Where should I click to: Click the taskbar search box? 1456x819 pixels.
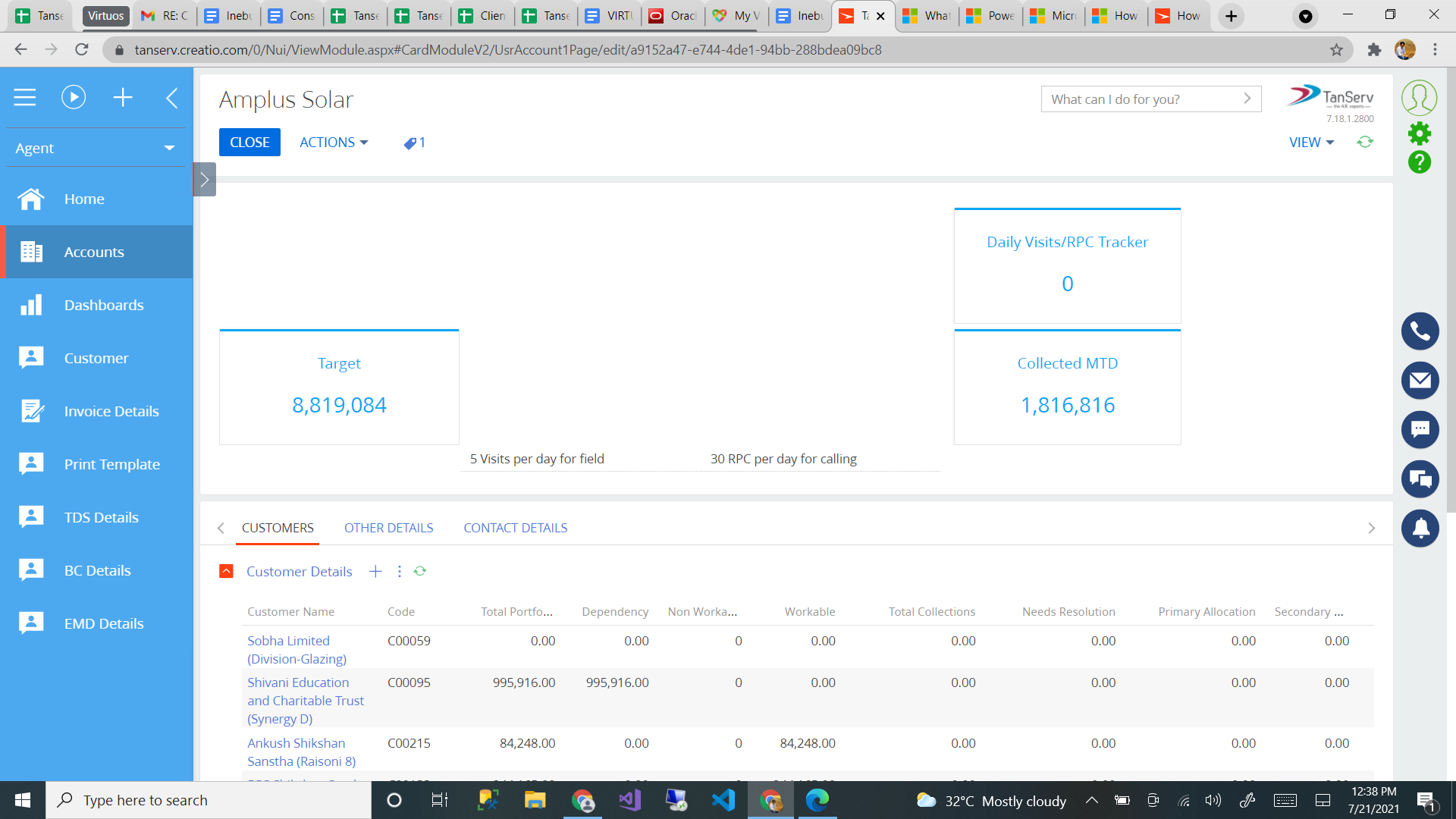[209, 800]
